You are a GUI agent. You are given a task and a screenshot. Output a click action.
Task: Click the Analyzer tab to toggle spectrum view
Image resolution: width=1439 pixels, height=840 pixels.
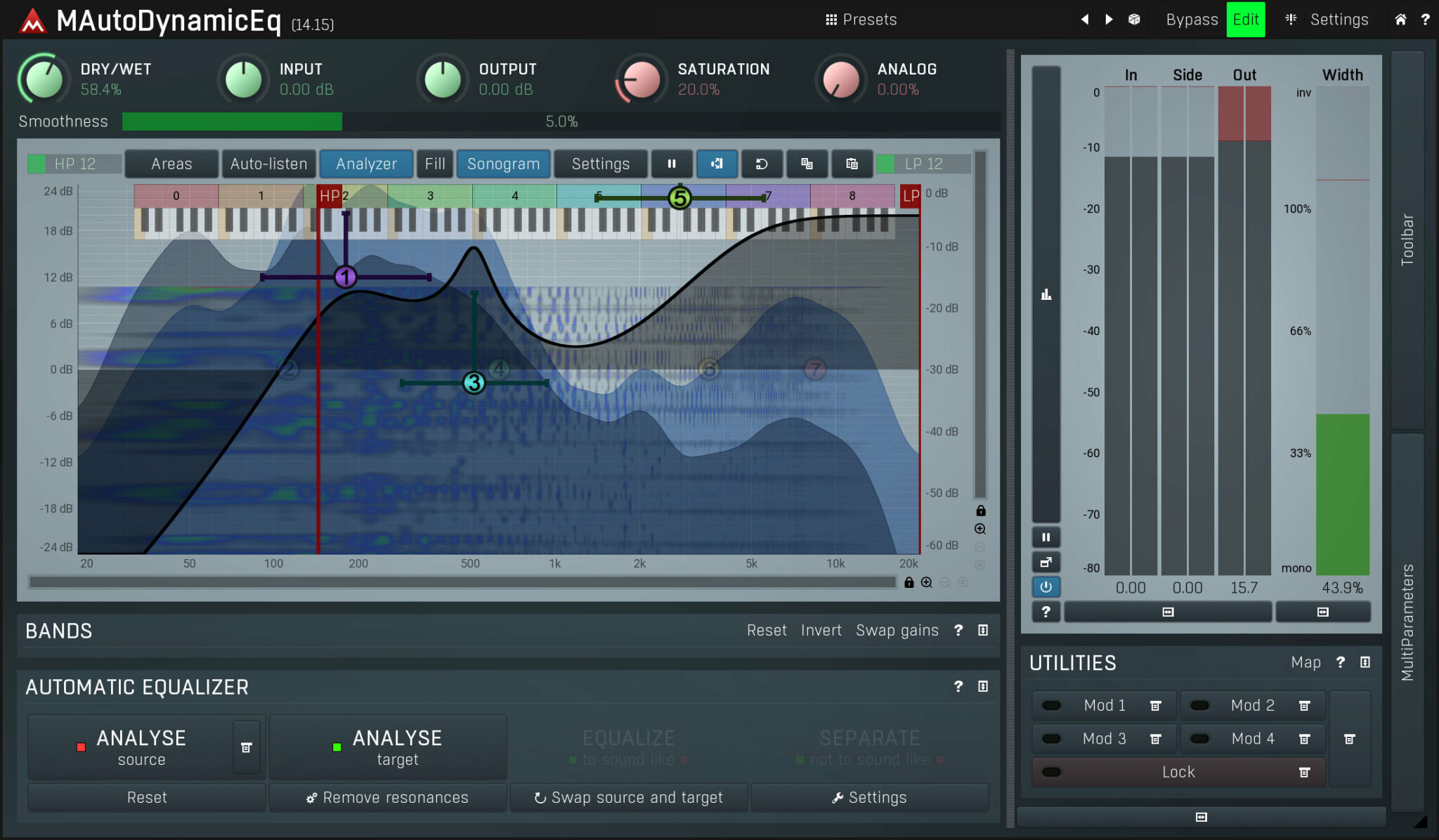click(367, 164)
